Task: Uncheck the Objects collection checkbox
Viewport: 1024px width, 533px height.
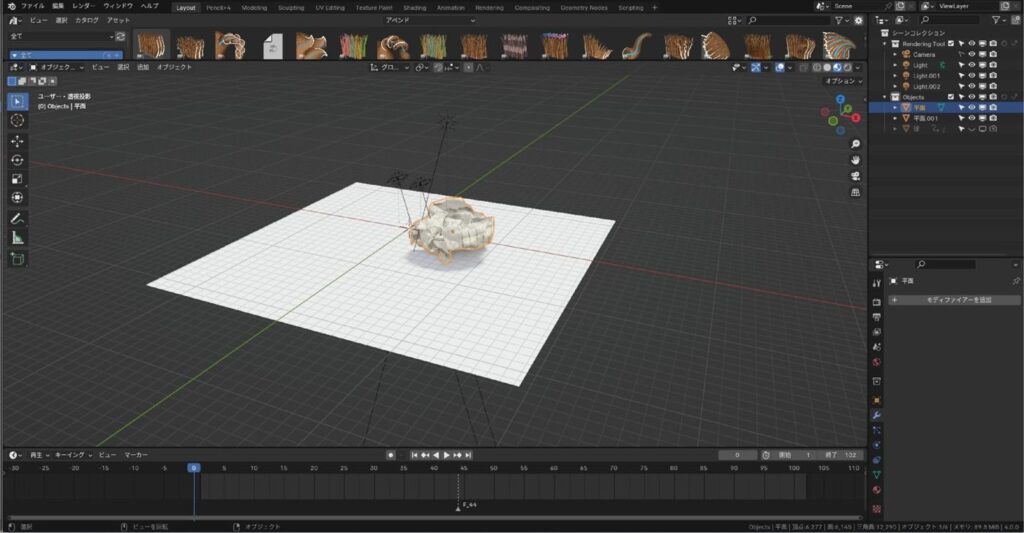Action: click(951, 97)
